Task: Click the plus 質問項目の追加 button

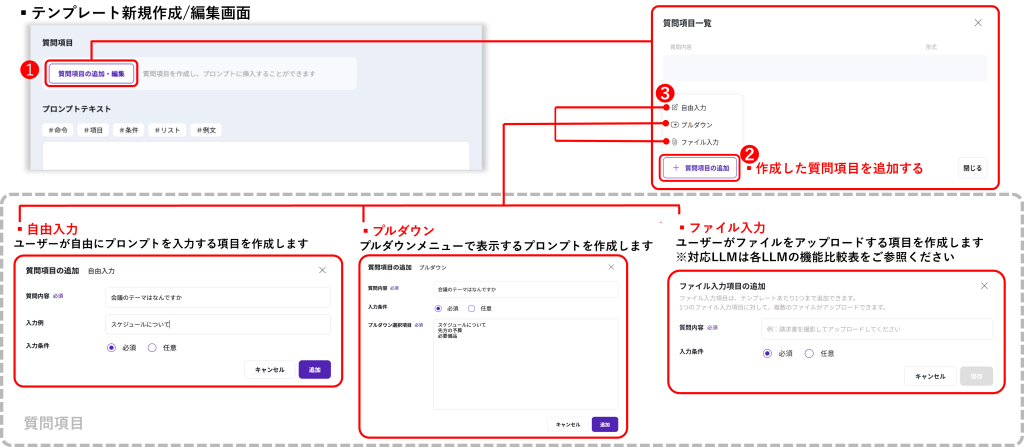Action: pos(700,168)
